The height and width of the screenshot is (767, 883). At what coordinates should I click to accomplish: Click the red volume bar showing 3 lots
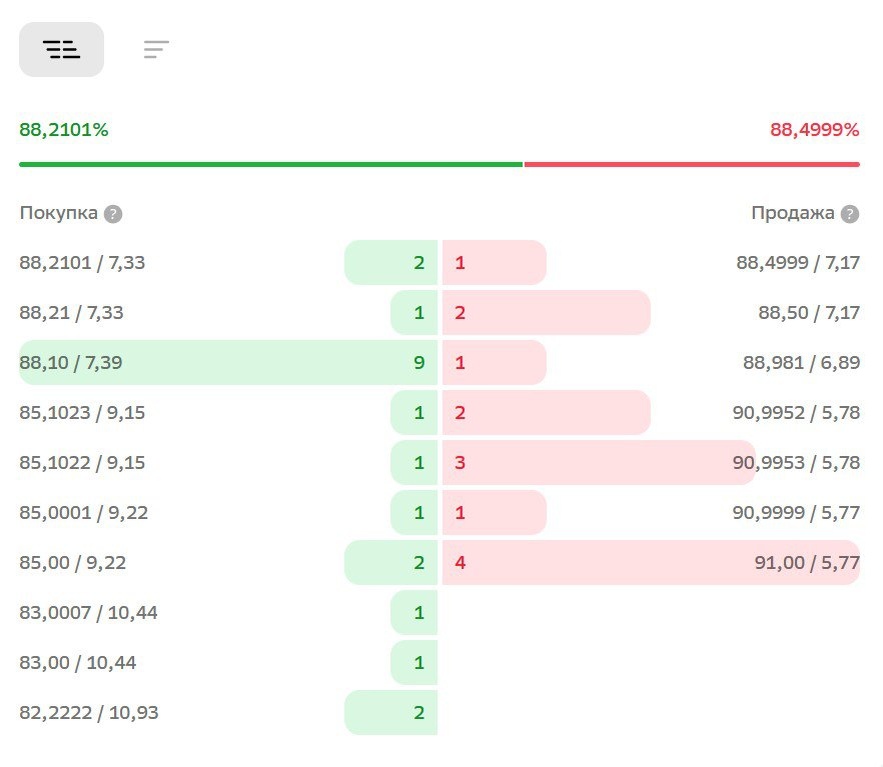(x=598, y=463)
